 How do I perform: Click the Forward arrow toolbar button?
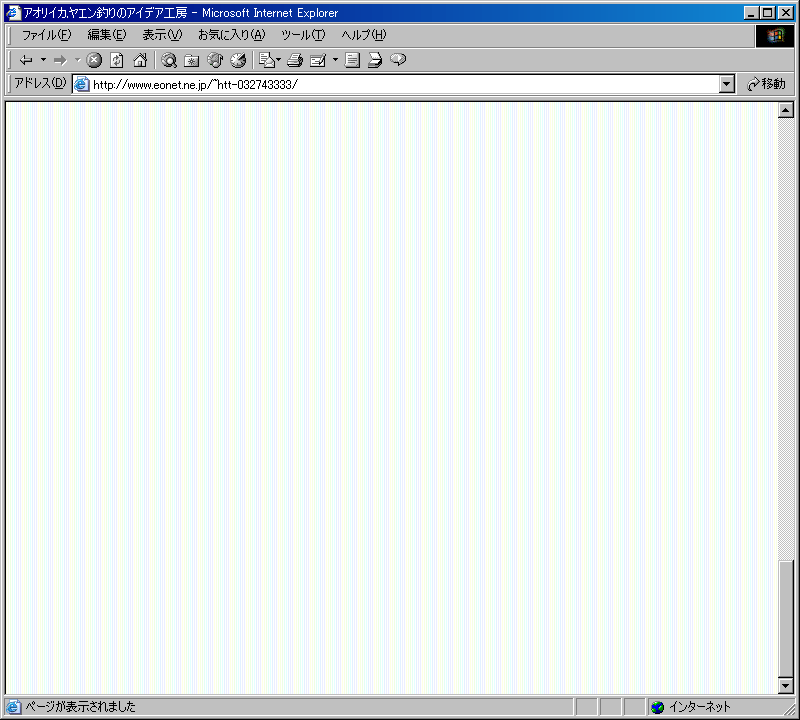pyautogui.click(x=60, y=60)
